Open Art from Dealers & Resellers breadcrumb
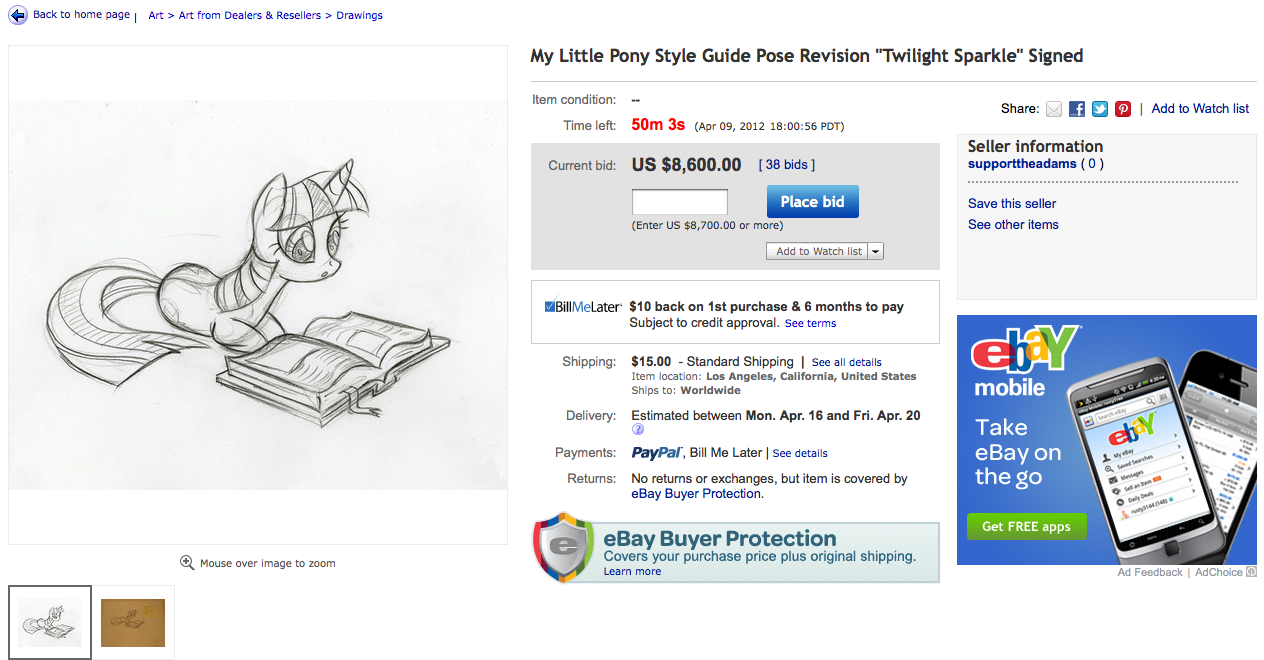 (x=250, y=16)
